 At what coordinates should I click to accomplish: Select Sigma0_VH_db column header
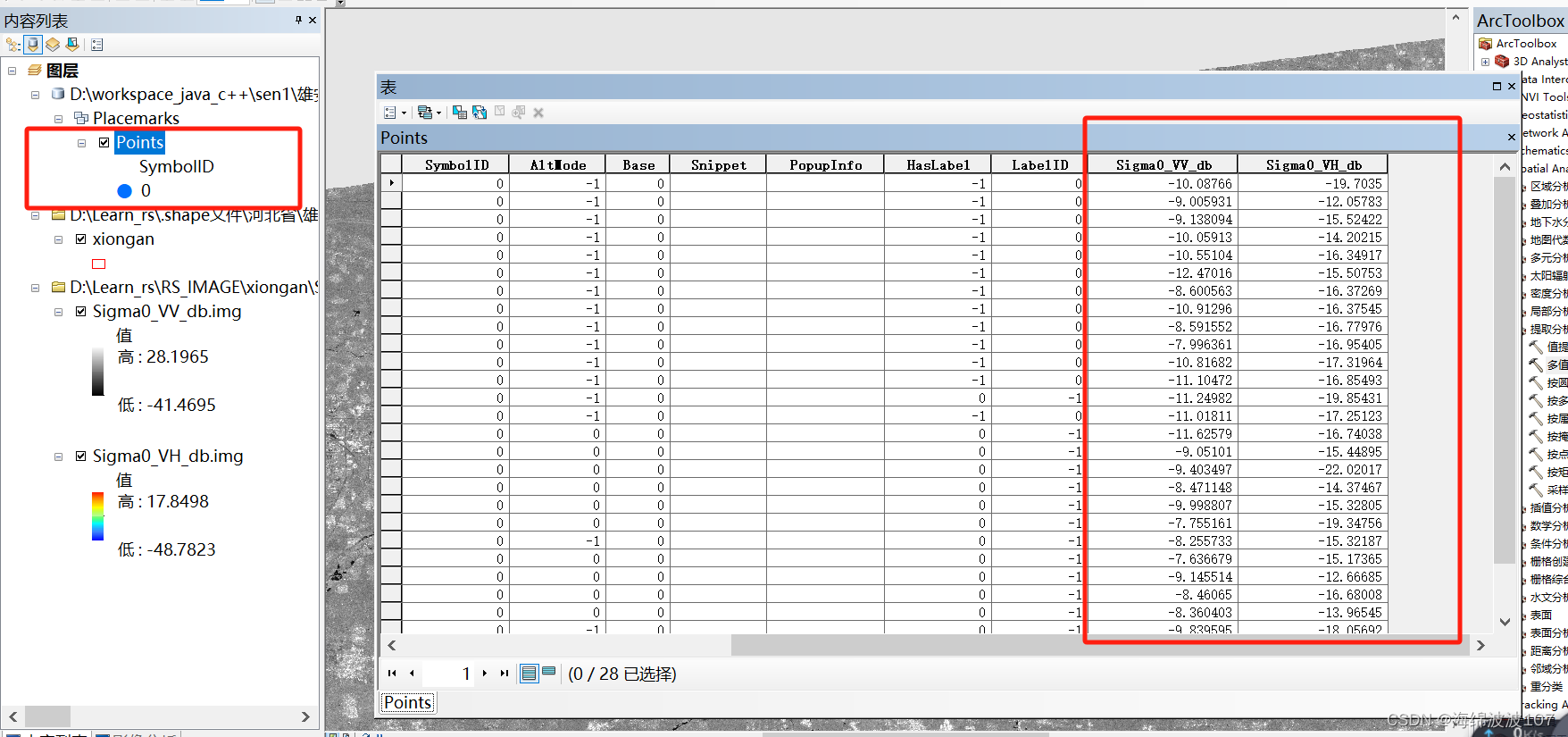point(1314,164)
